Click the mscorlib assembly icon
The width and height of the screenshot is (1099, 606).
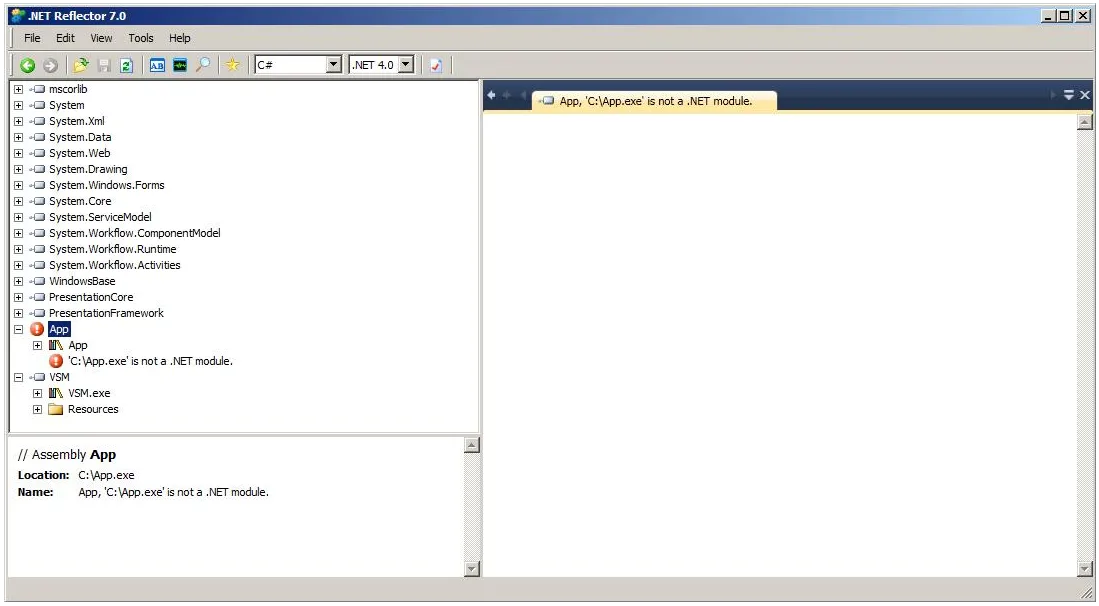click(x=38, y=89)
